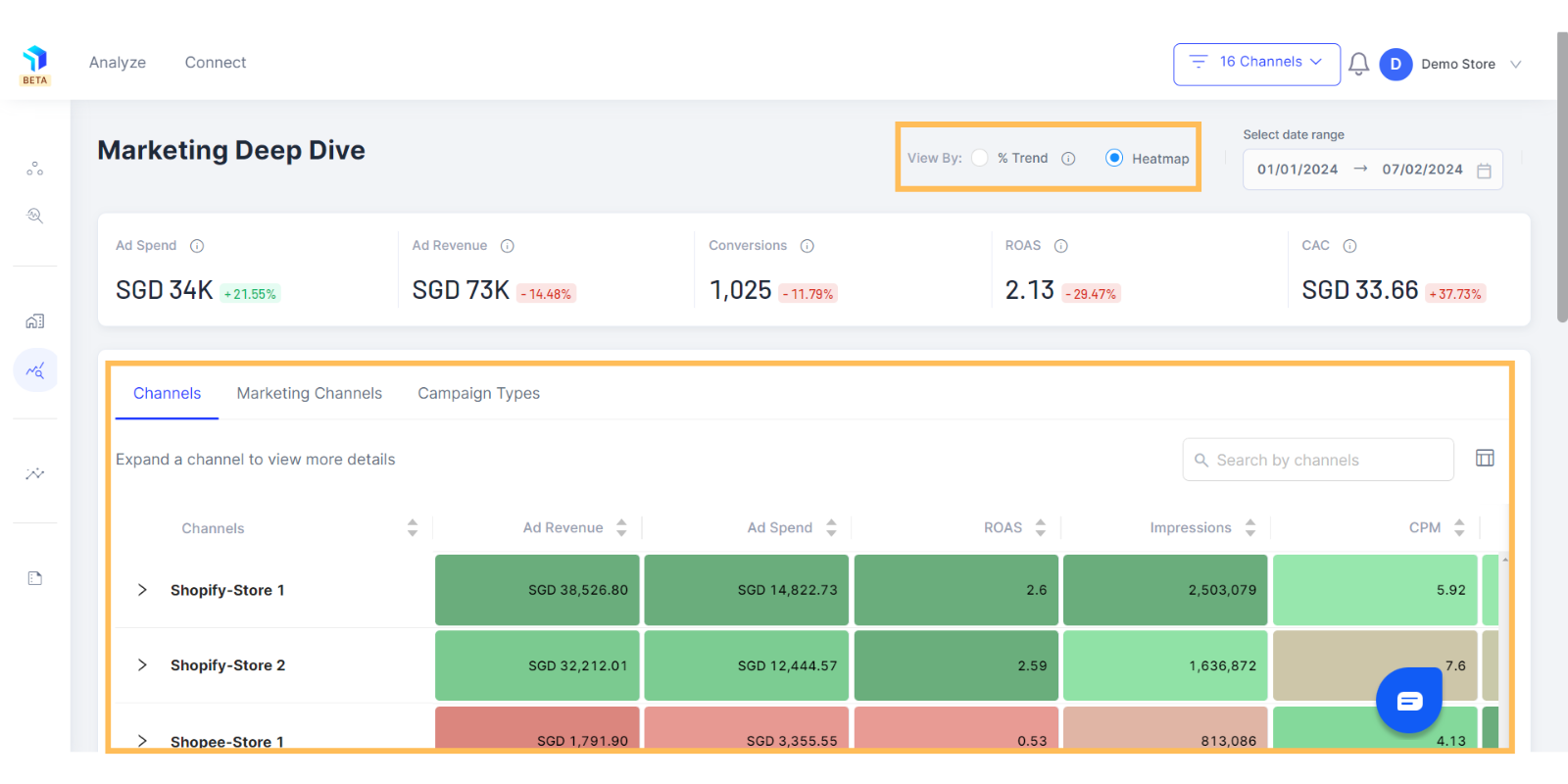Screen dimensions: 1568x784
Task: Open the 16 Channels filter dropdown
Action: pos(1256,64)
